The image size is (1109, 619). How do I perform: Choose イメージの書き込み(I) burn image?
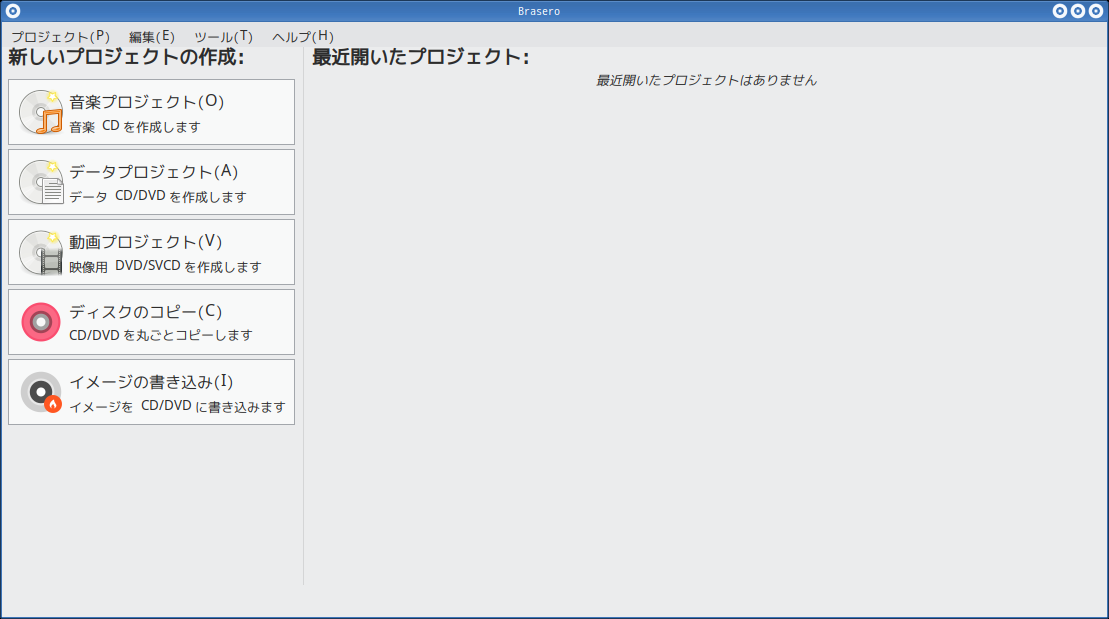coord(151,392)
